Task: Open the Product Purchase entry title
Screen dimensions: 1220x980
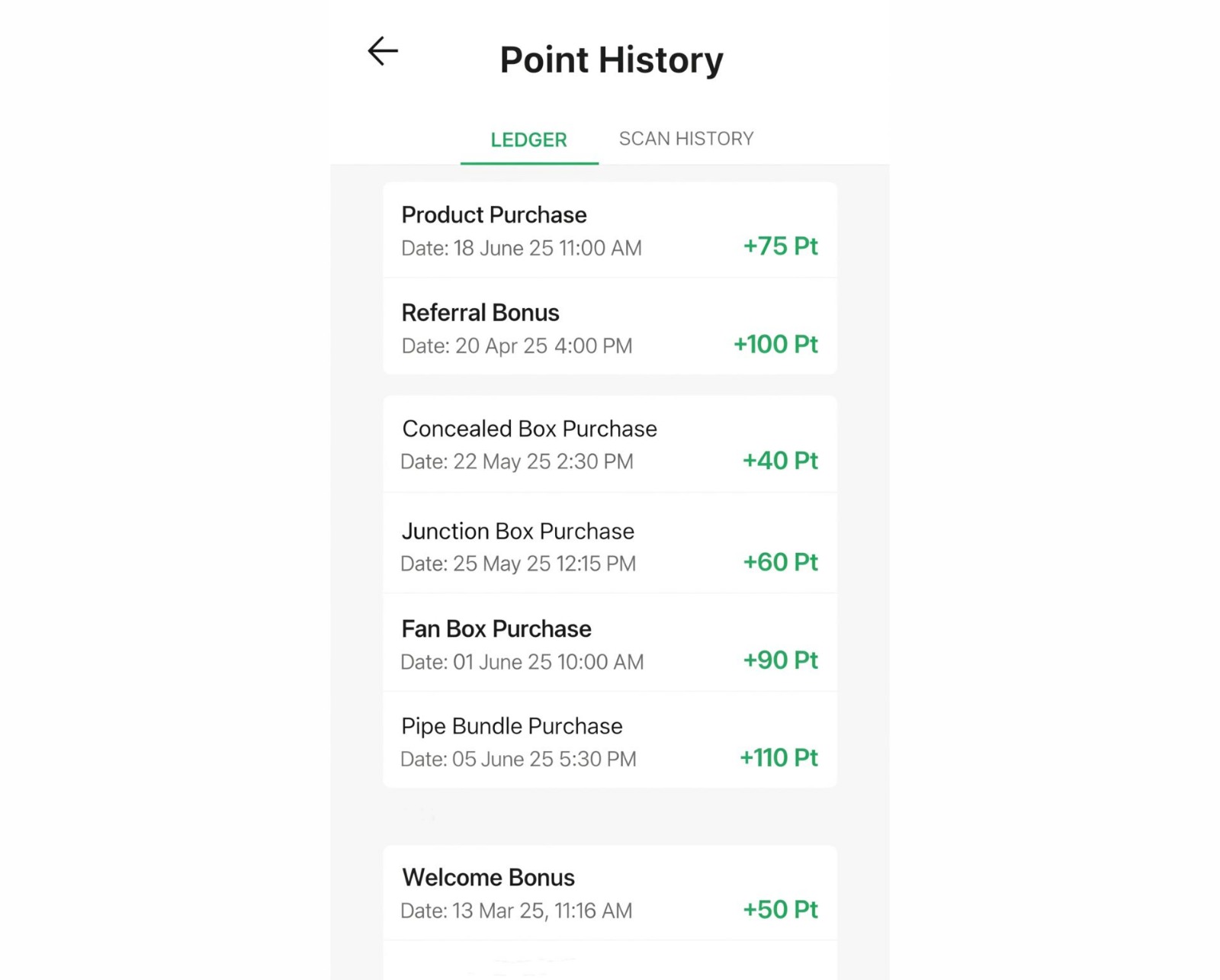Action: (493, 215)
